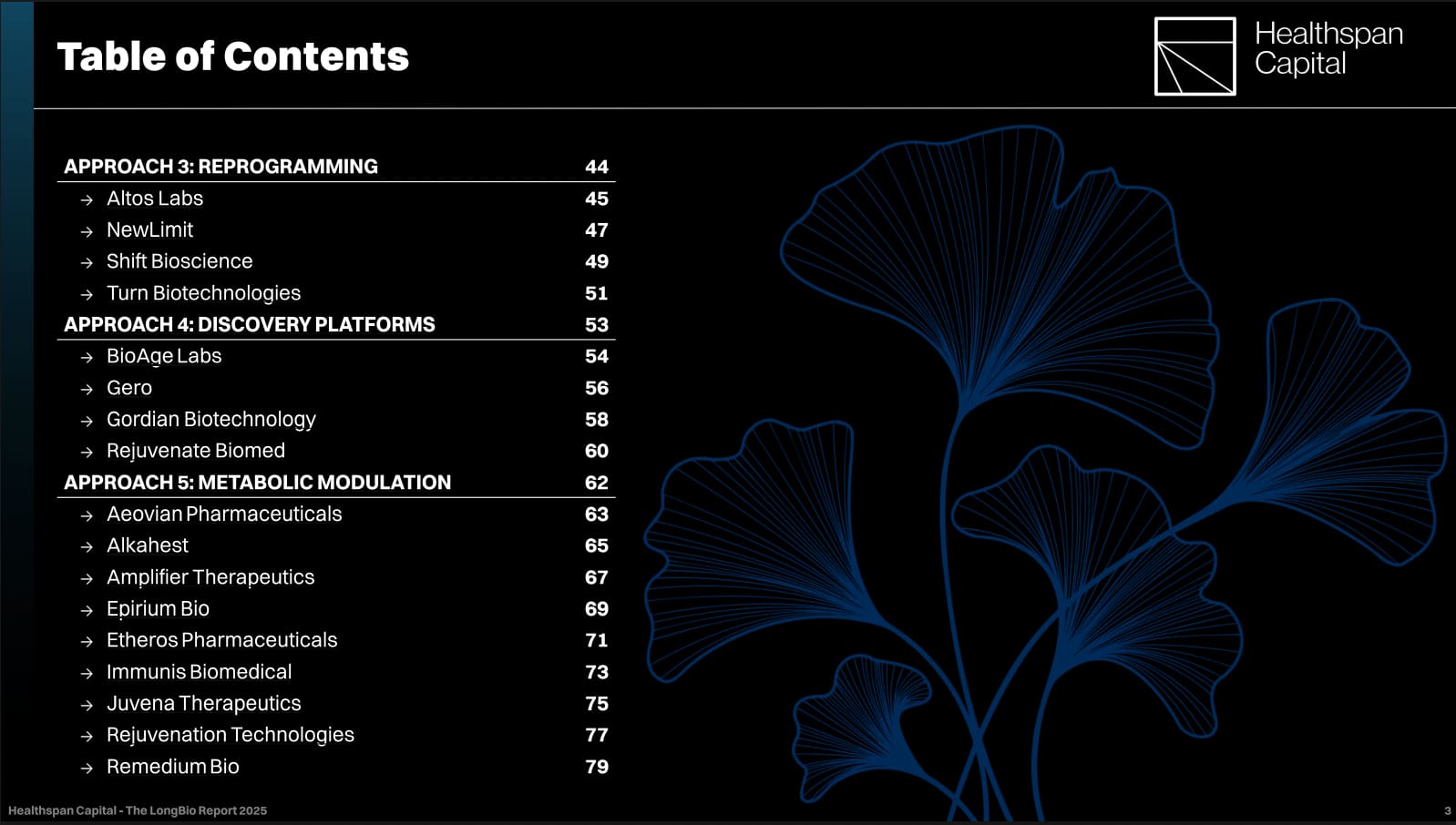Click page number 47 for NewLimit
Image resolution: width=1456 pixels, height=825 pixels.
[597, 230]
